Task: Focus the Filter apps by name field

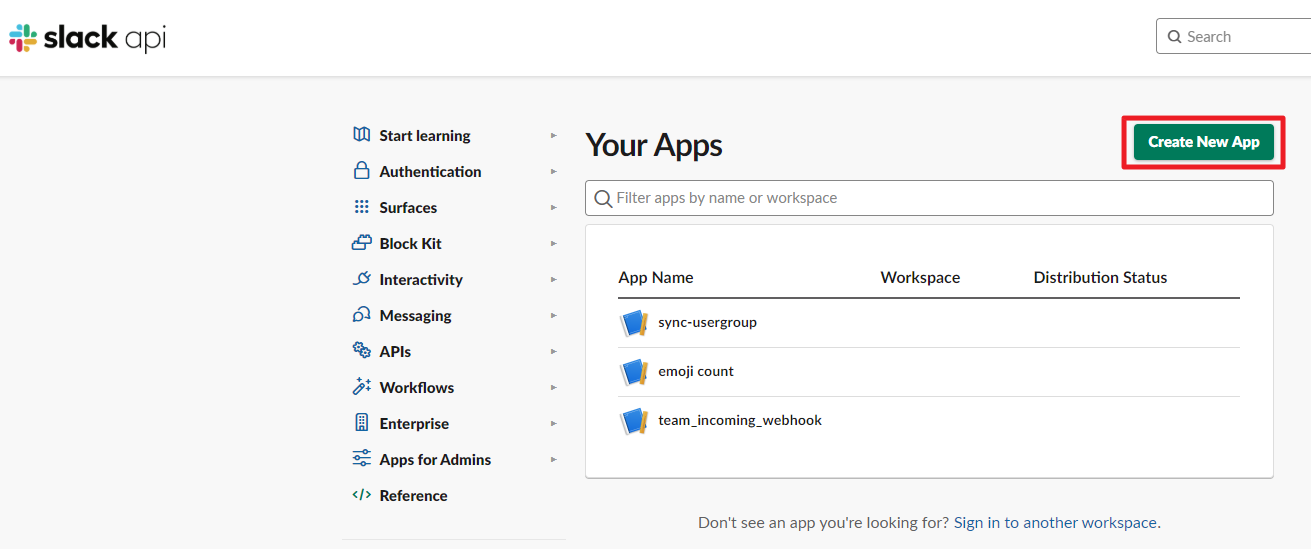Action: click(x=929, y=198)
